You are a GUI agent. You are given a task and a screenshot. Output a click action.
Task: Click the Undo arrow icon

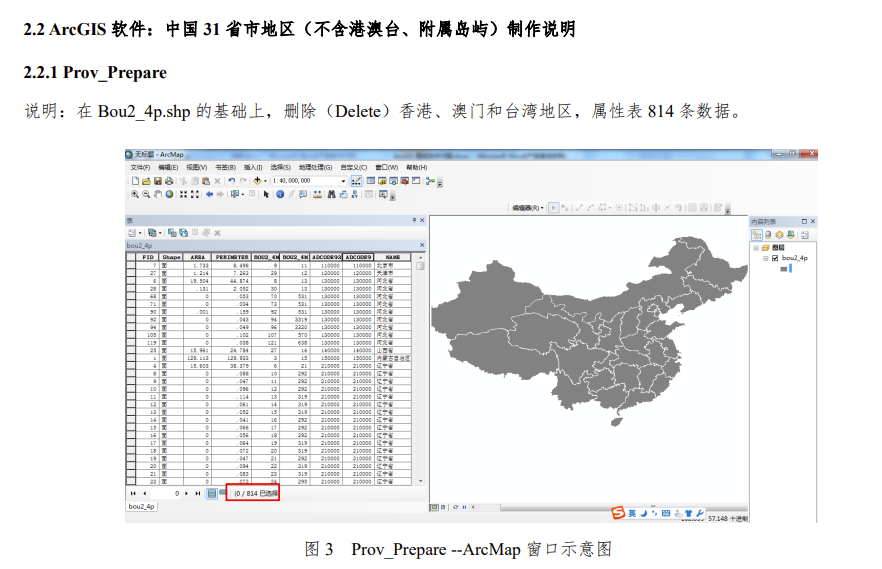point(231,181)
